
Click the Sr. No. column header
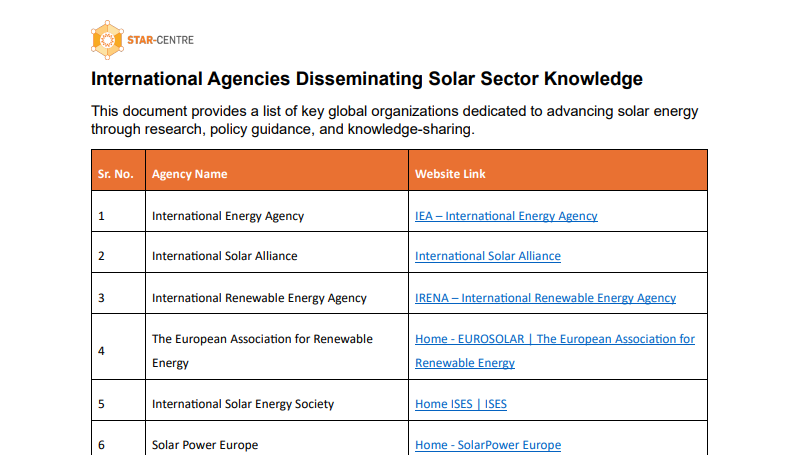[x=115, y=174]
